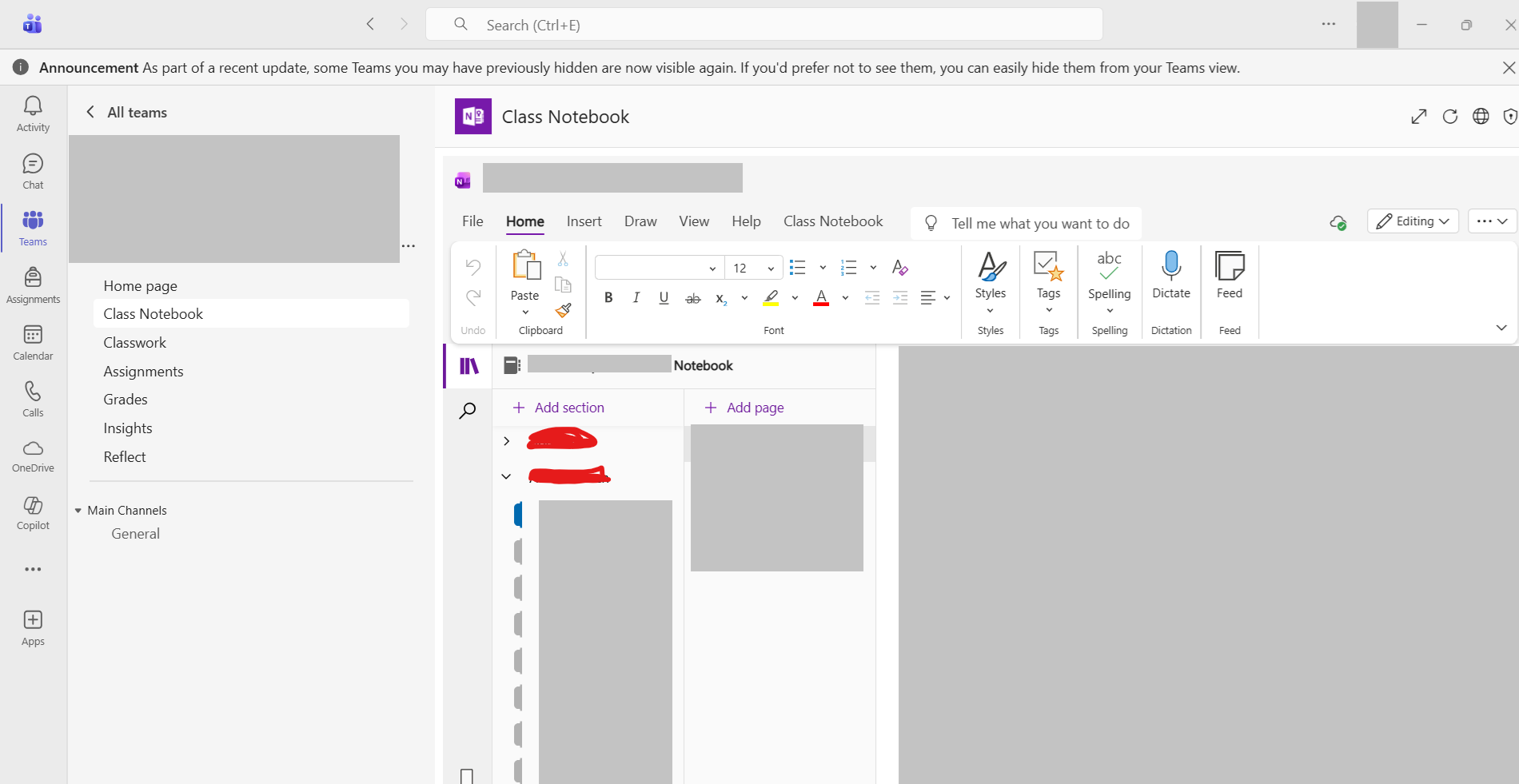This screenshot has height=784, width=1519.
Task: Click the Copy icon in Clipboard group
Action: point(563,285)
